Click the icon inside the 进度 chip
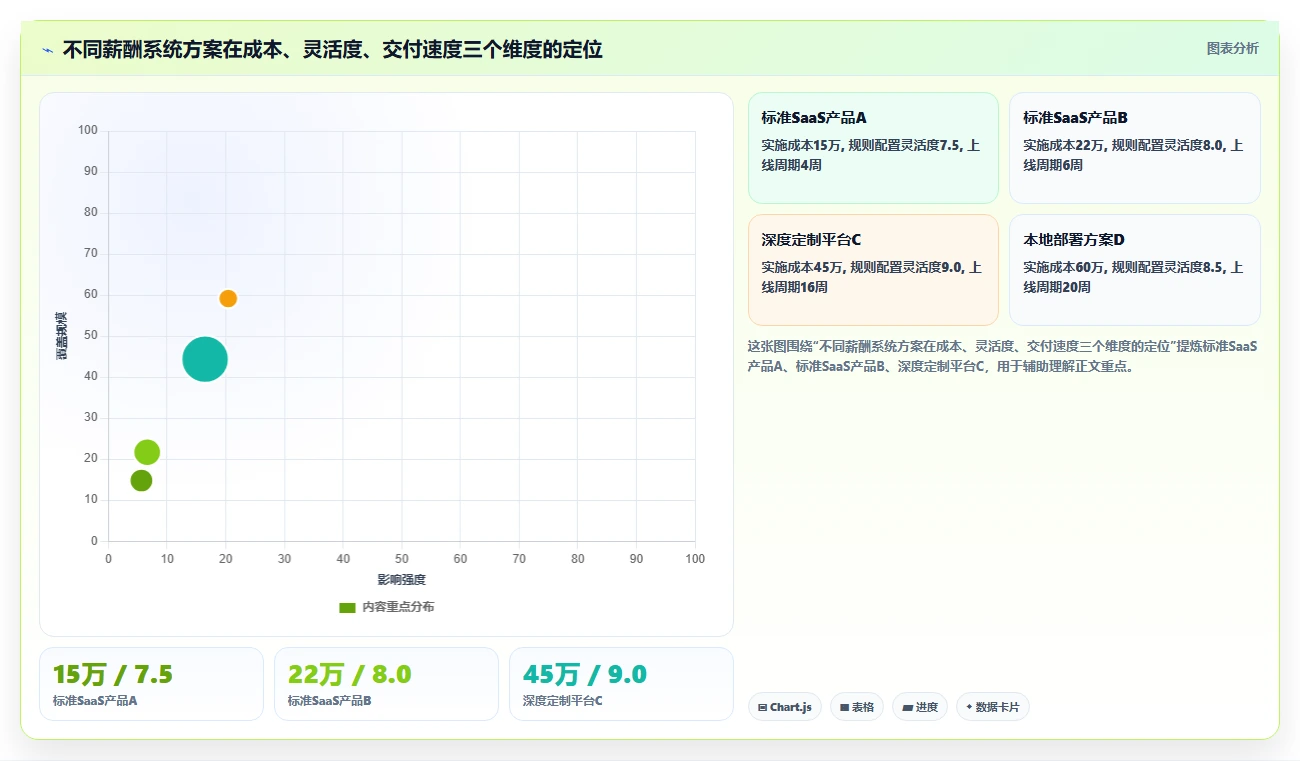The image size is (1300, 761). 907,708
